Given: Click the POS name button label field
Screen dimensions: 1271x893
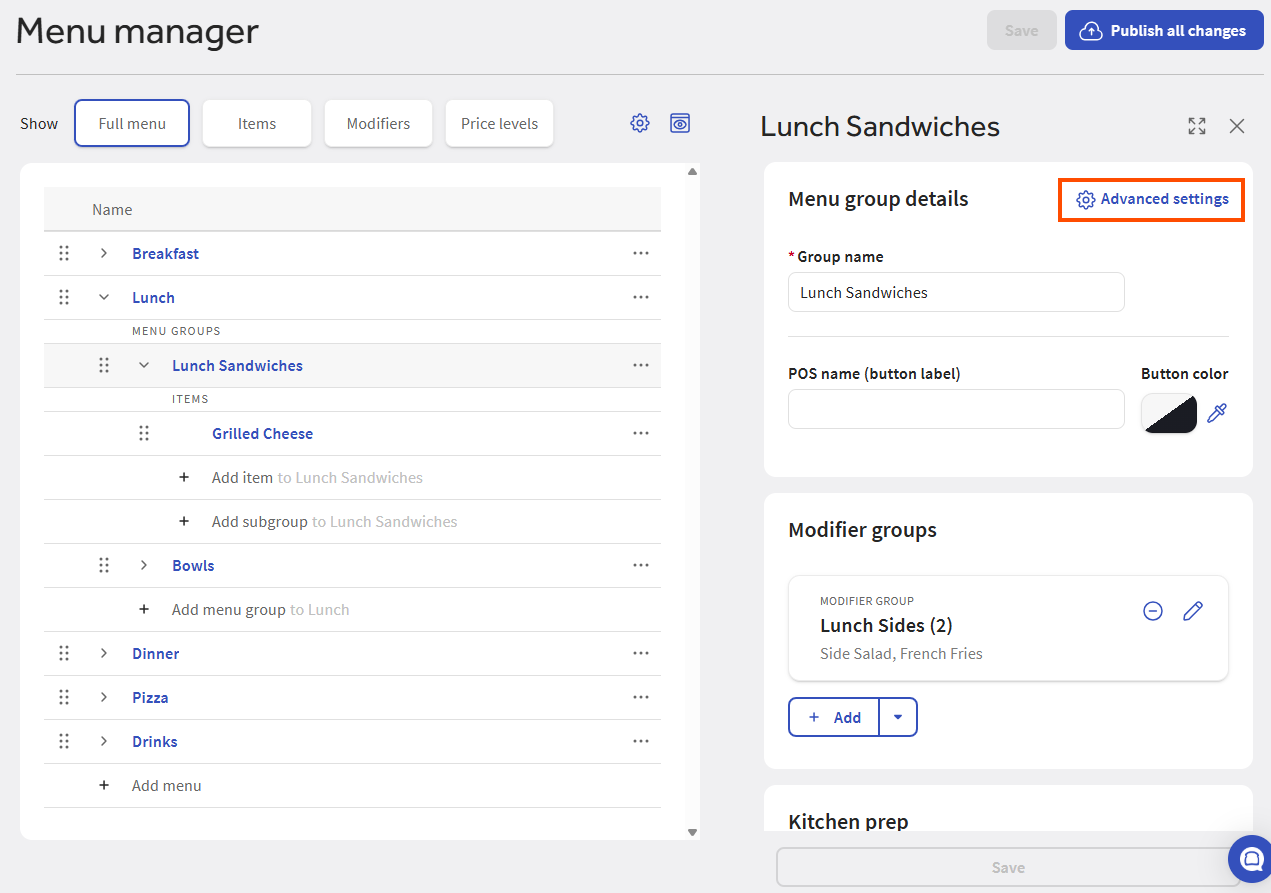Looking at the screenshot, I should pos(956,409).
